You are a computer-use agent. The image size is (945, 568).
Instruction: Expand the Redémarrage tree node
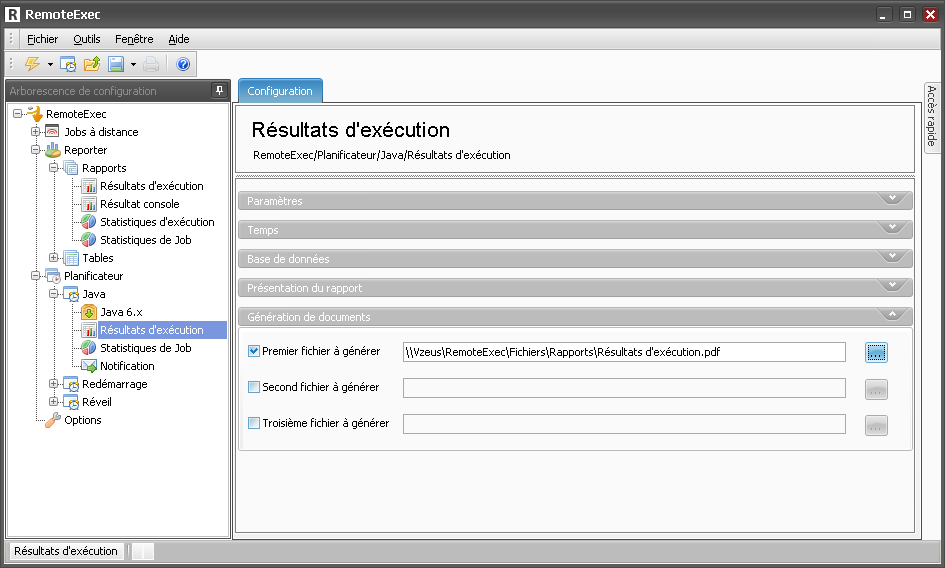pos(54,383)
